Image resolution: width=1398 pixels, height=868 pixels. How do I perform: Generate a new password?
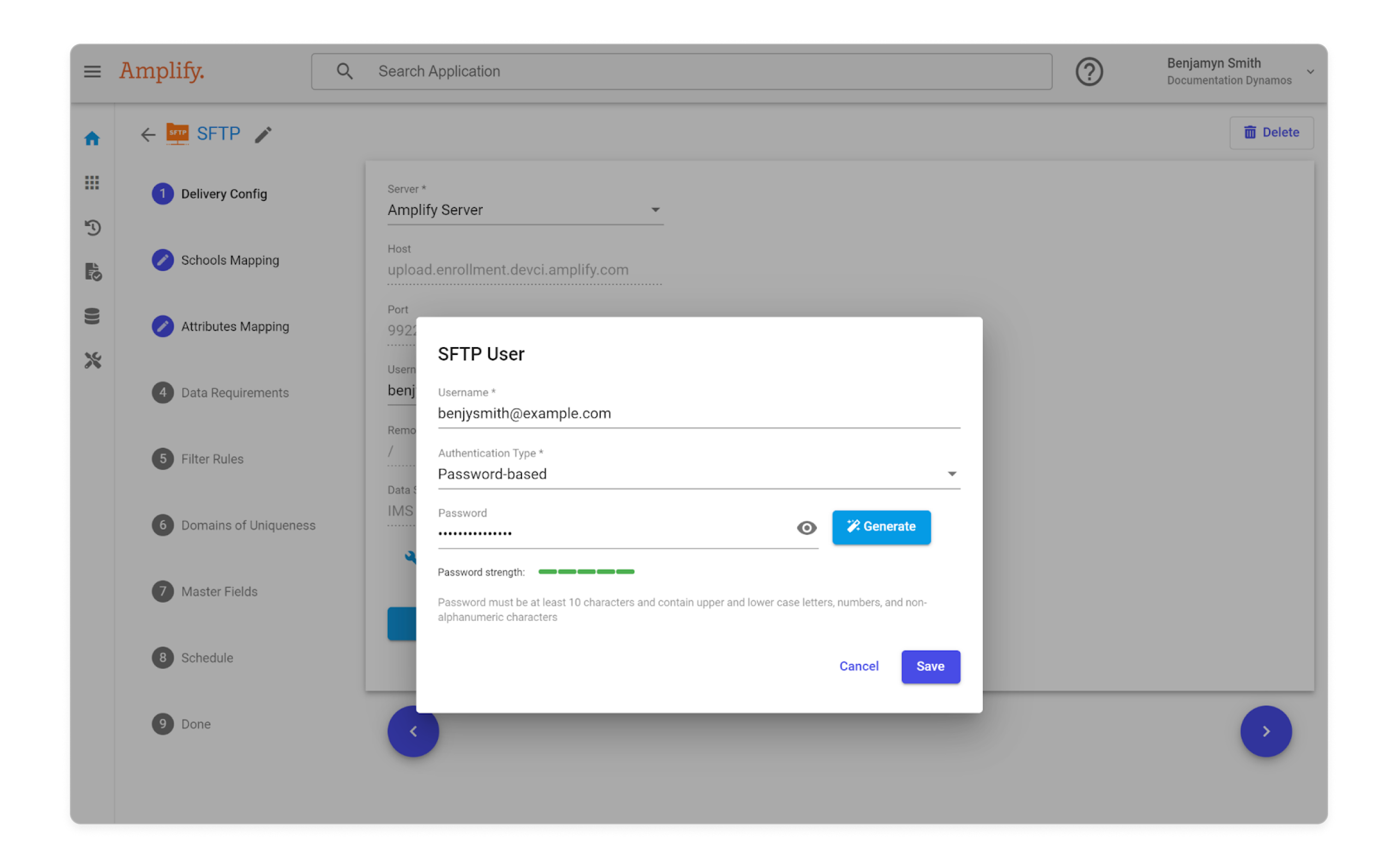click(x=881, y=526)
